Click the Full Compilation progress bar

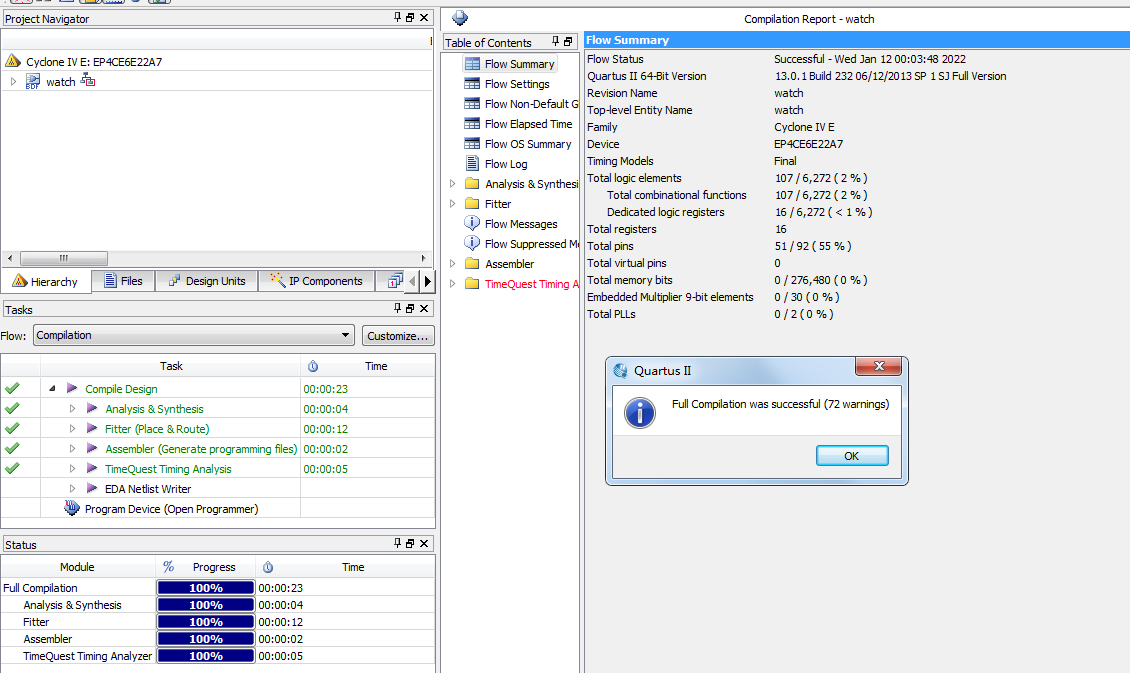click(x=205, y=588)
